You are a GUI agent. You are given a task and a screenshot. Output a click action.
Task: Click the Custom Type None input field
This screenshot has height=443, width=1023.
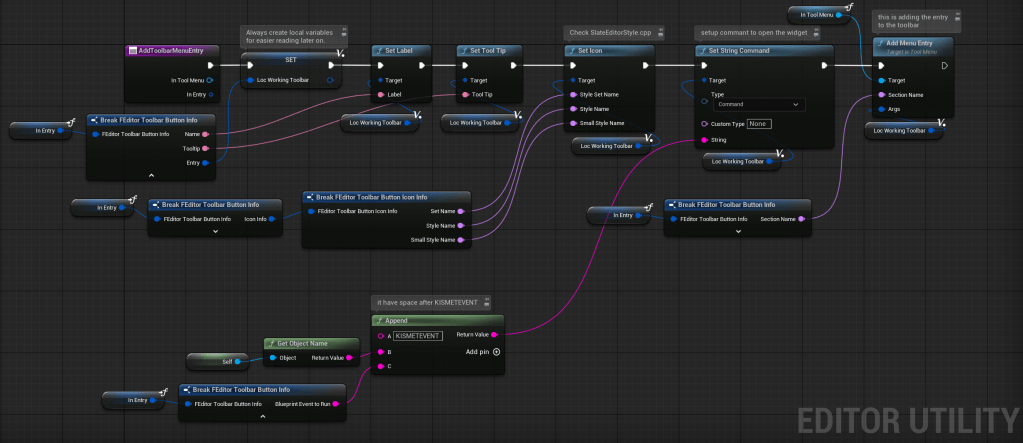tap(759, 123)
